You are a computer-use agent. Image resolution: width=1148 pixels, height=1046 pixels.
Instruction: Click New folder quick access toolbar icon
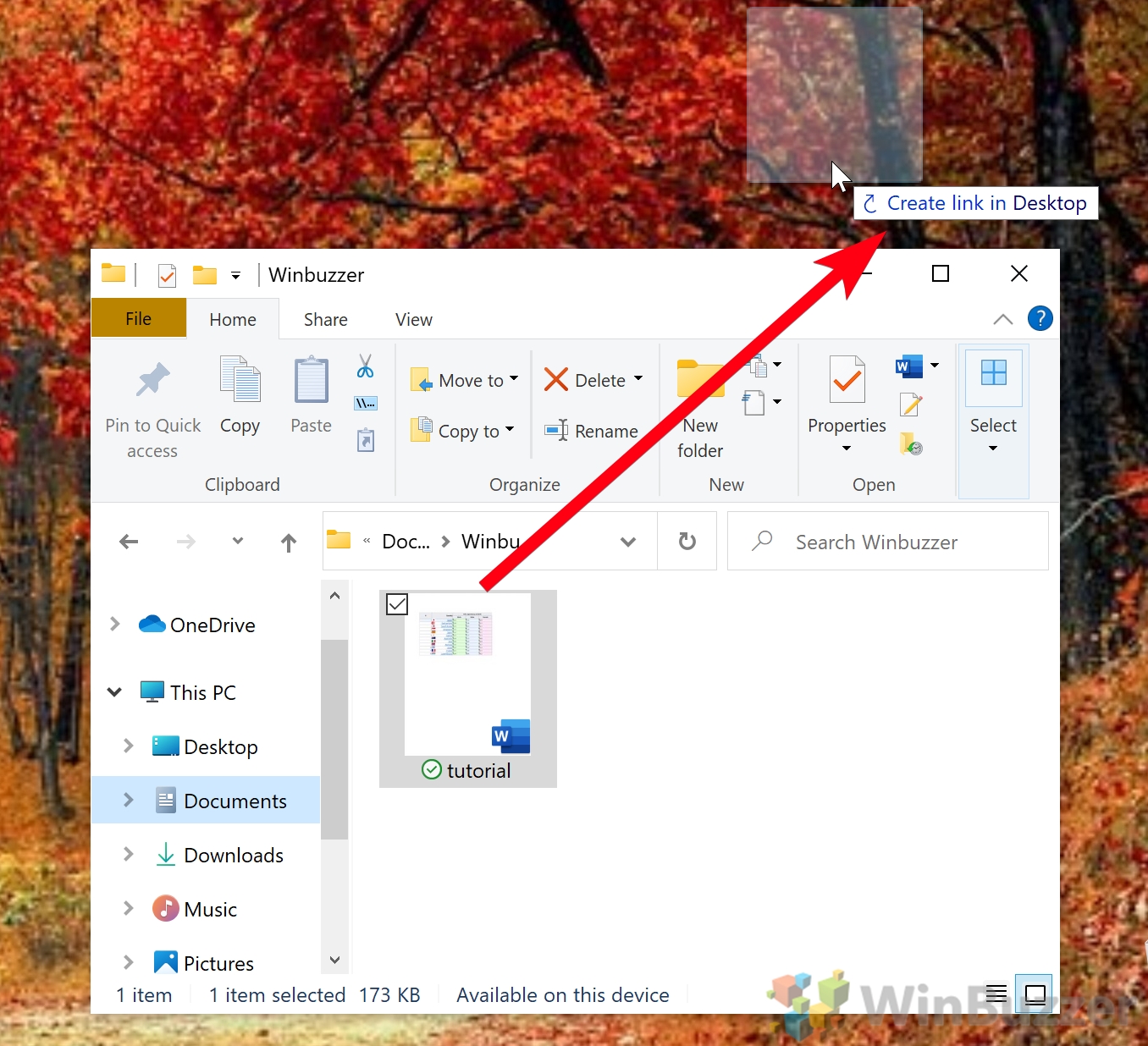pyautogui.click(x=204, y=275)
